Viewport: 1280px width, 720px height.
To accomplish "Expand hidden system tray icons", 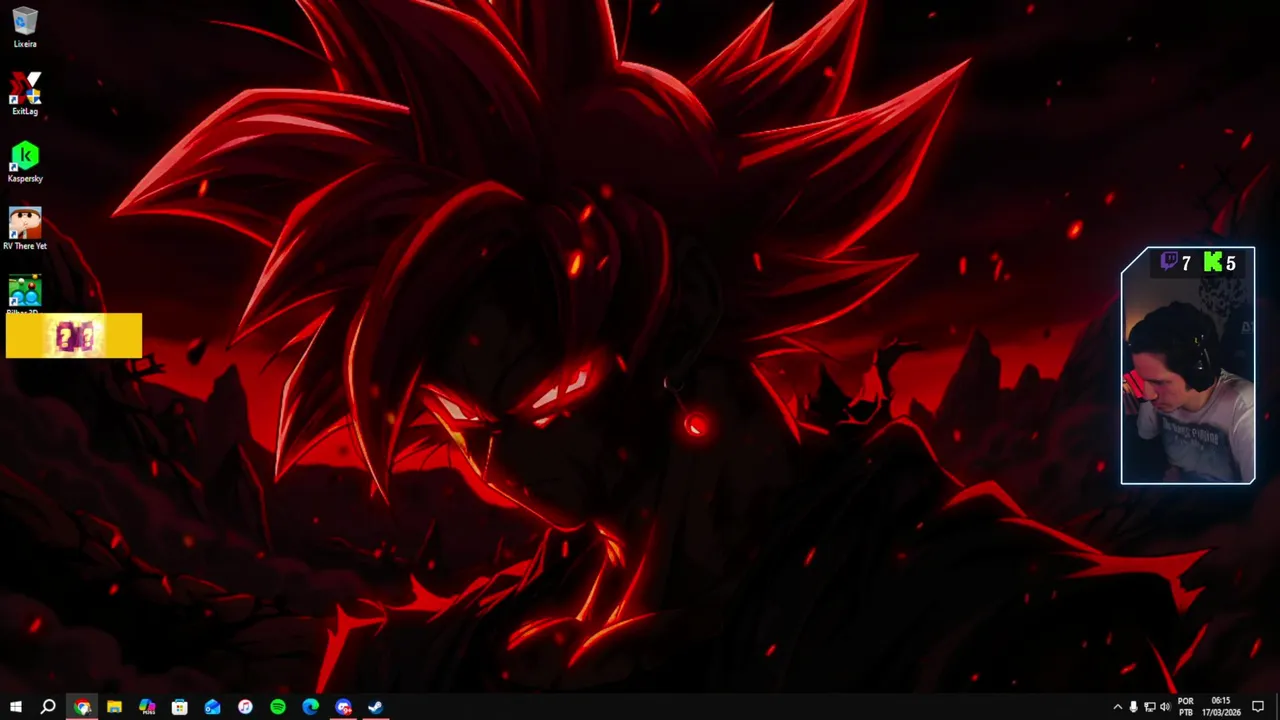I will tap(1117, 707).
